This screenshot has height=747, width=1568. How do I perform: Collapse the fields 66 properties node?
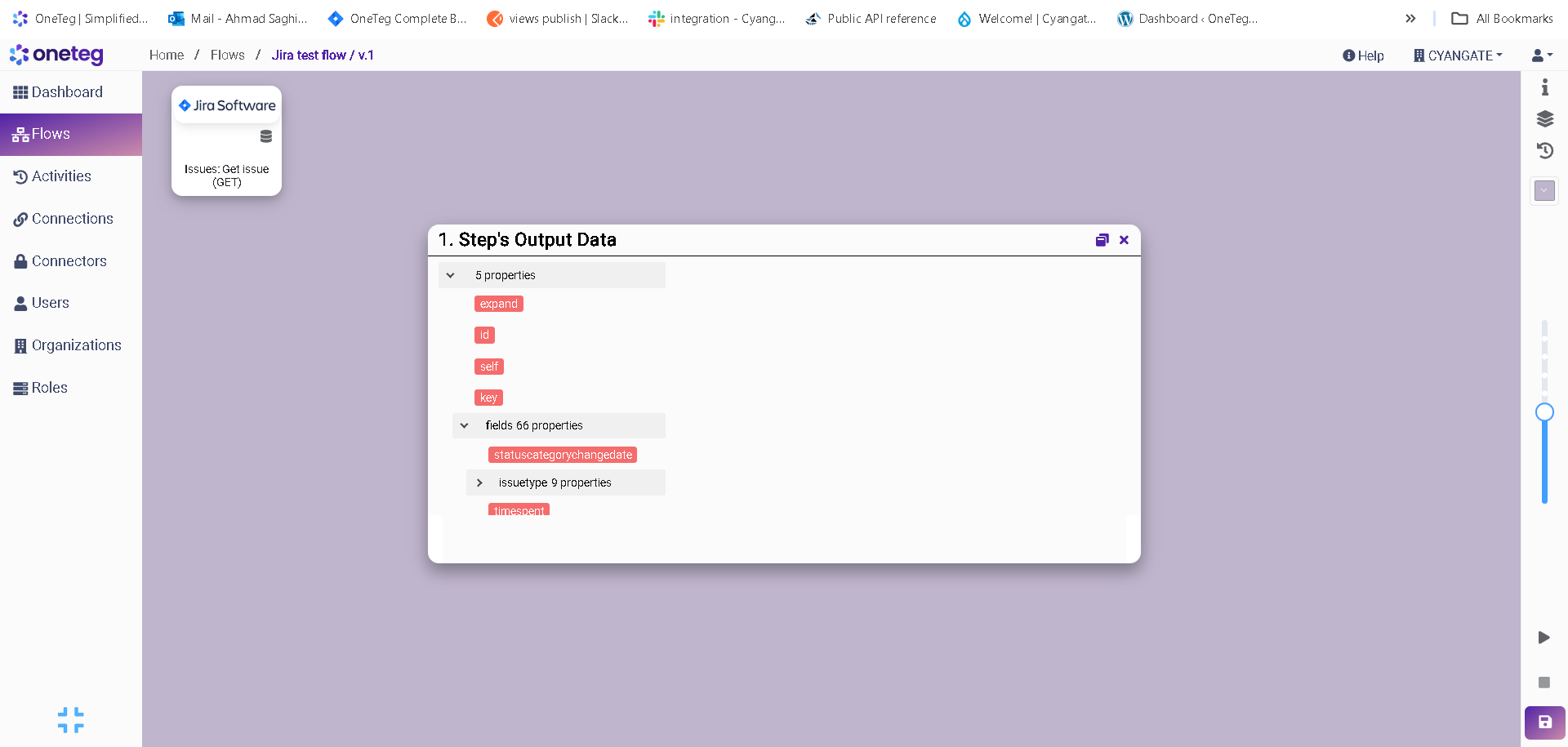(x=464, y=426)
